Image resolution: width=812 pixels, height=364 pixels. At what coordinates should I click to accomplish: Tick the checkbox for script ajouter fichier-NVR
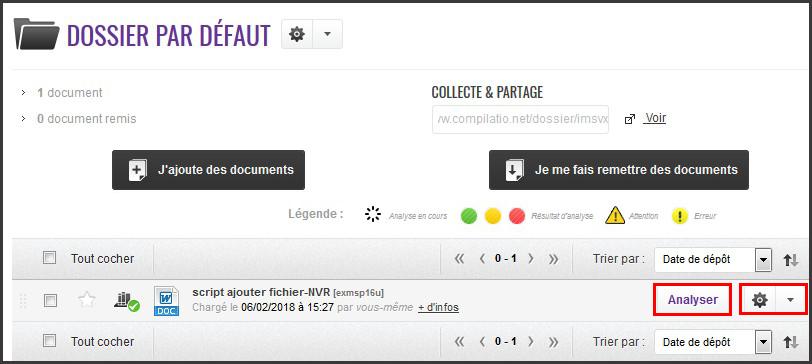(x=50, y=300)
